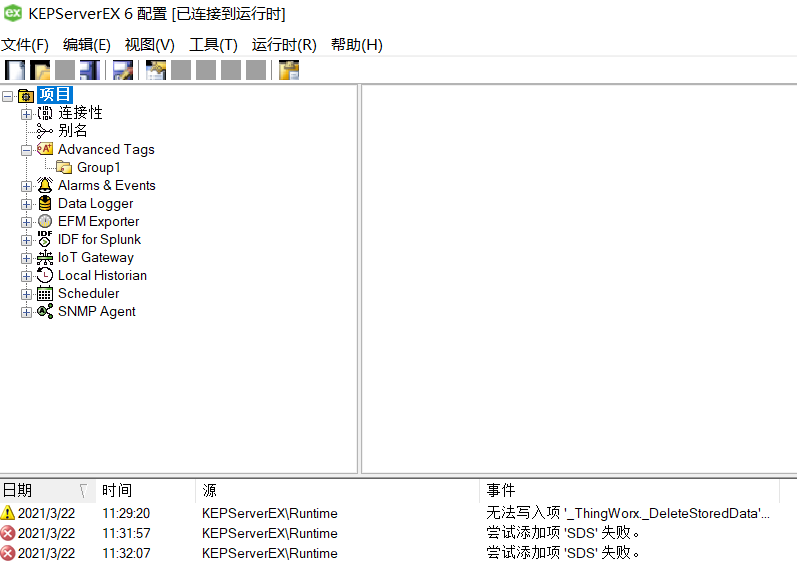This screenshot has height=563, width=797.
Task: Open the 运行时(R) menu
Action: [284, 45]
